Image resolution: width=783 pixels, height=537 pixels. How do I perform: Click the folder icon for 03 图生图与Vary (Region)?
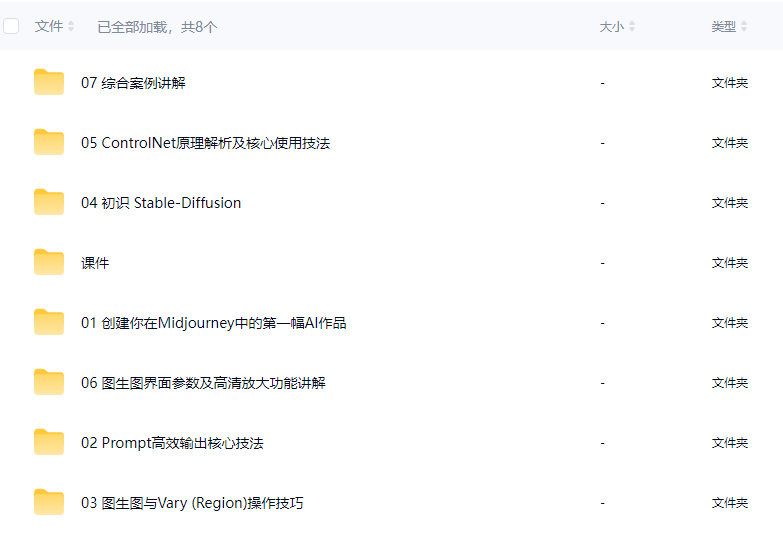[x=48, y=503]
